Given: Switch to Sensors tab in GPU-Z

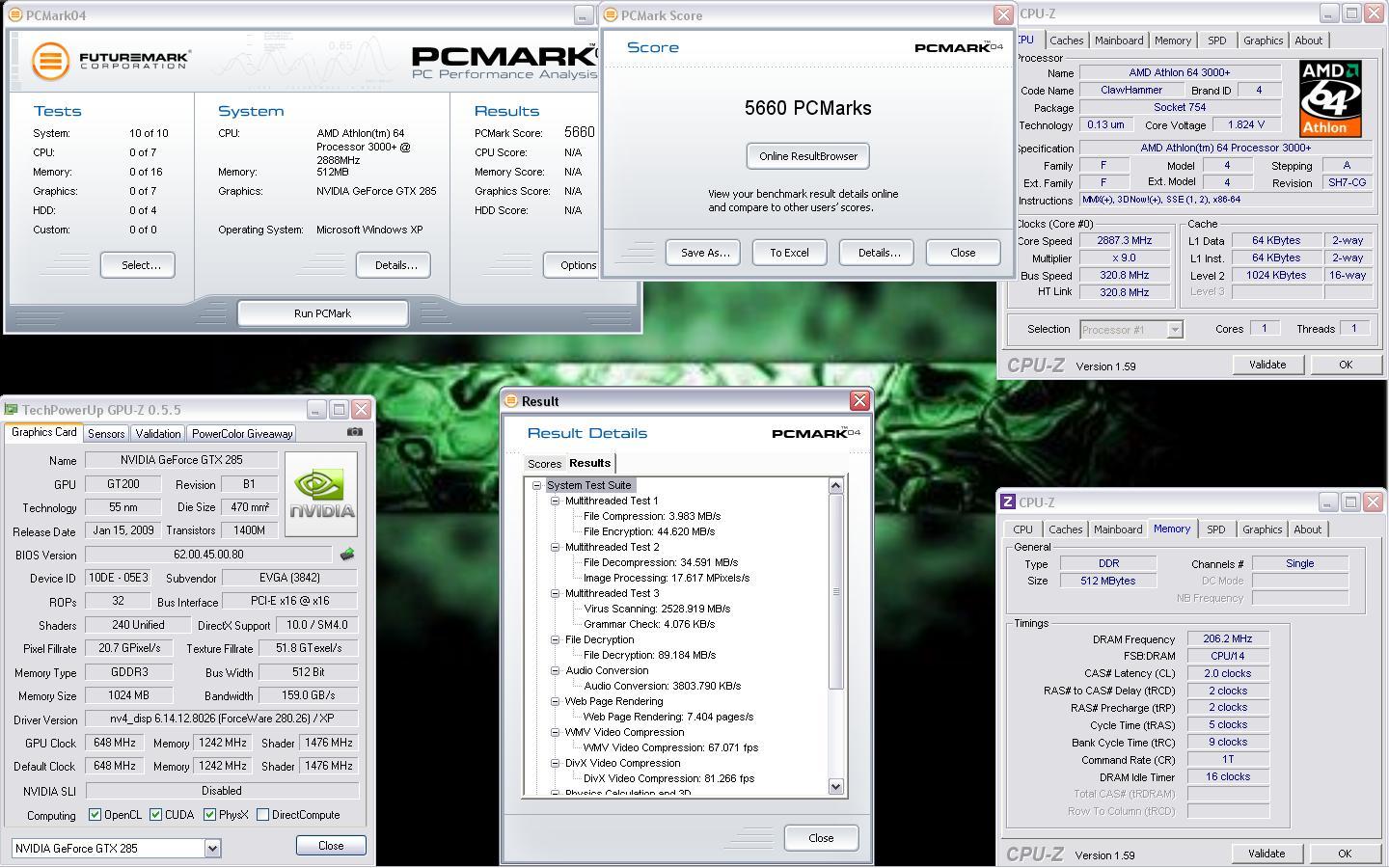Looking at the screenshot, I should tap(106, 434).
